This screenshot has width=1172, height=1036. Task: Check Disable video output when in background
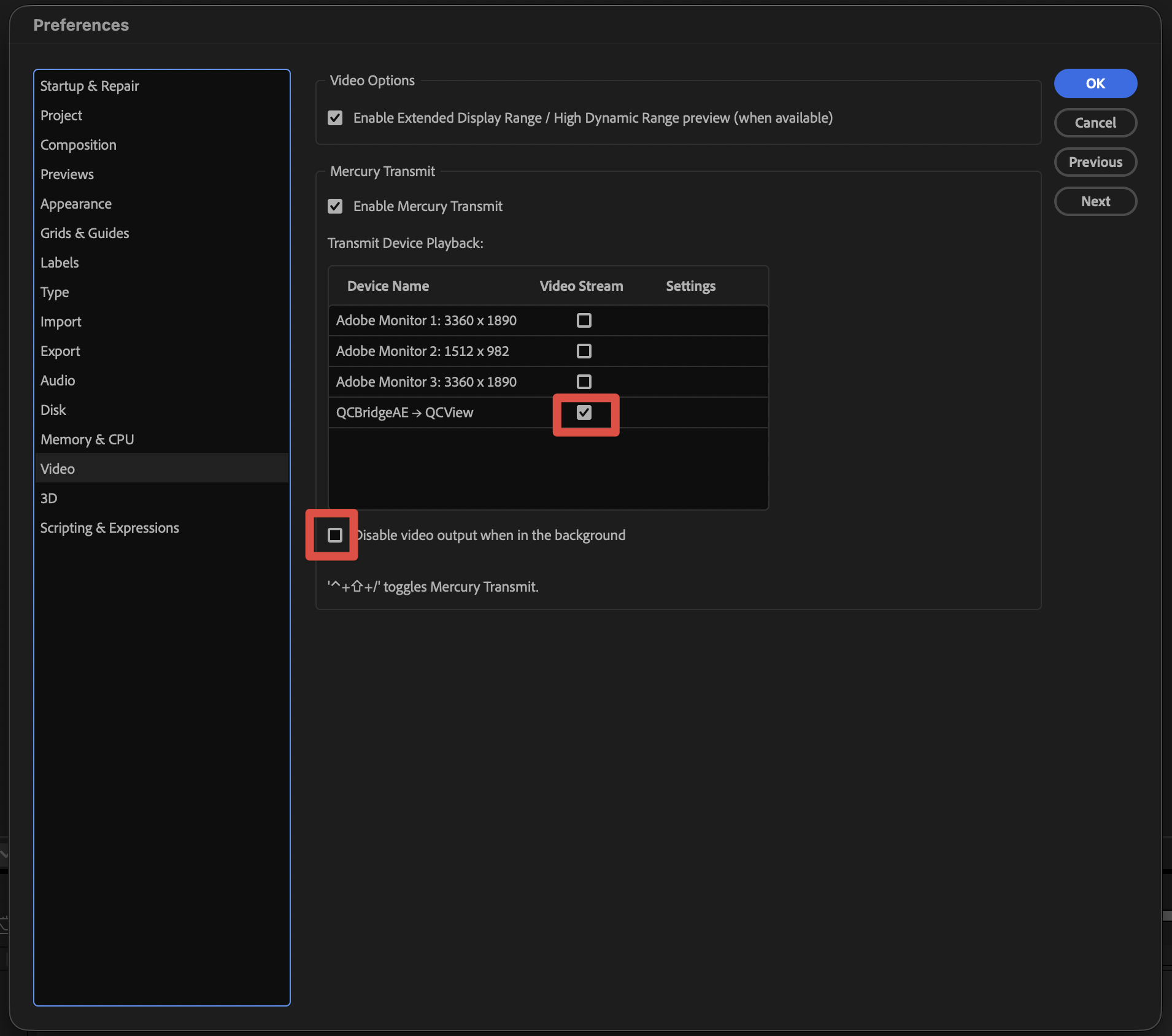coord(335,535)
